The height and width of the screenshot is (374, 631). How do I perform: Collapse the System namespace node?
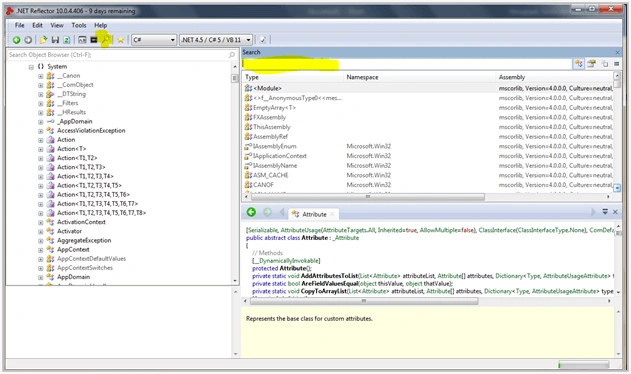coord(31,67)
